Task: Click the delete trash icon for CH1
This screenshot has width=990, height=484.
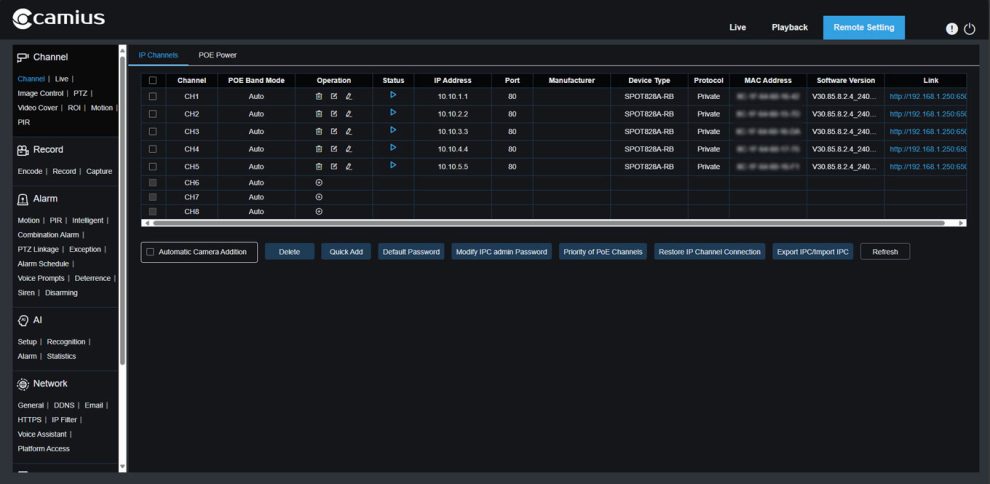Action: pyautogui.click(x=319, y=96)
